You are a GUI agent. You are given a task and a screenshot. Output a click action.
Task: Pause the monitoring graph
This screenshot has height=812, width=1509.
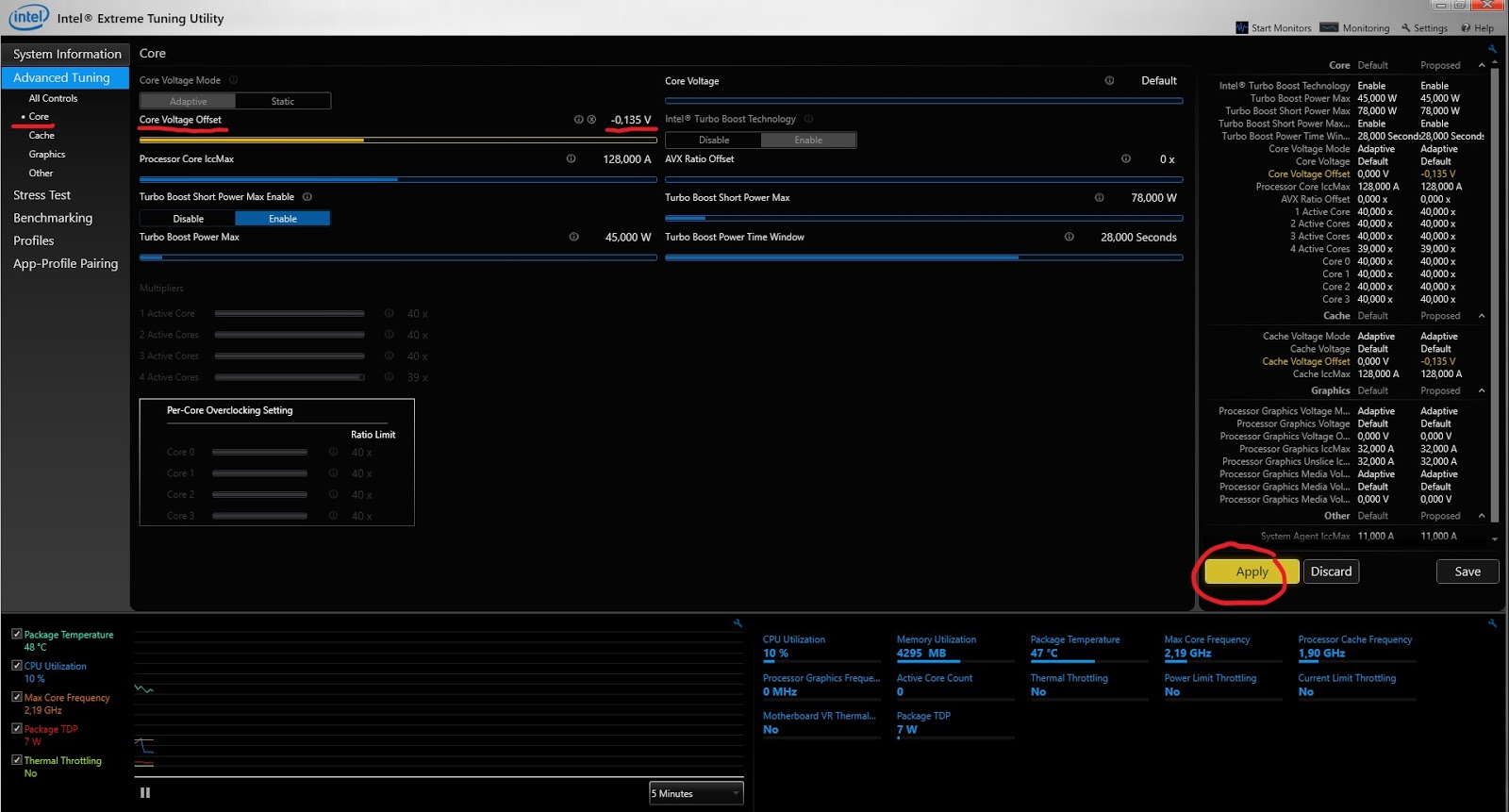tap(145, 793)
